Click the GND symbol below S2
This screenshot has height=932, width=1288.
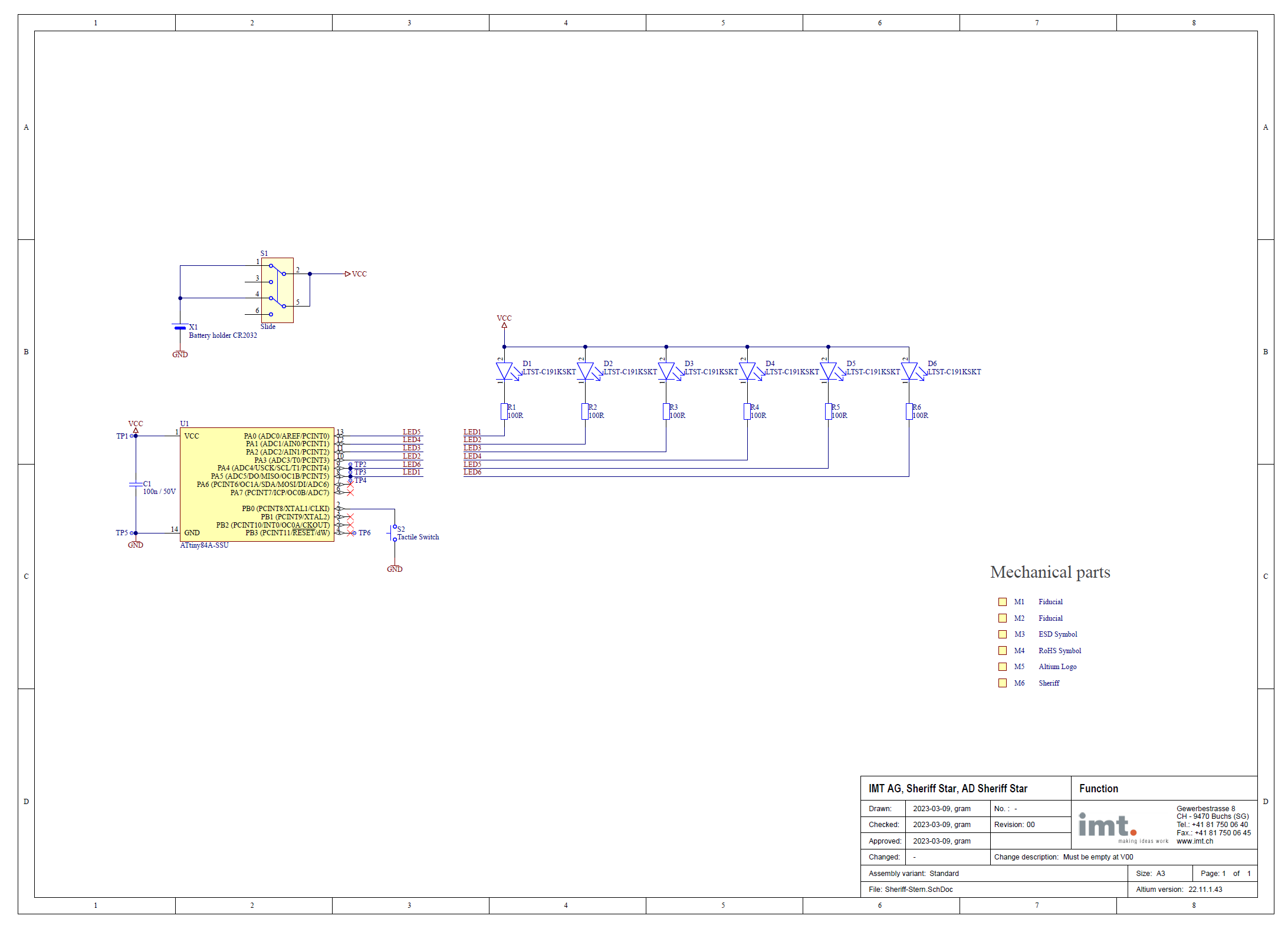click(x=395, y=569)
